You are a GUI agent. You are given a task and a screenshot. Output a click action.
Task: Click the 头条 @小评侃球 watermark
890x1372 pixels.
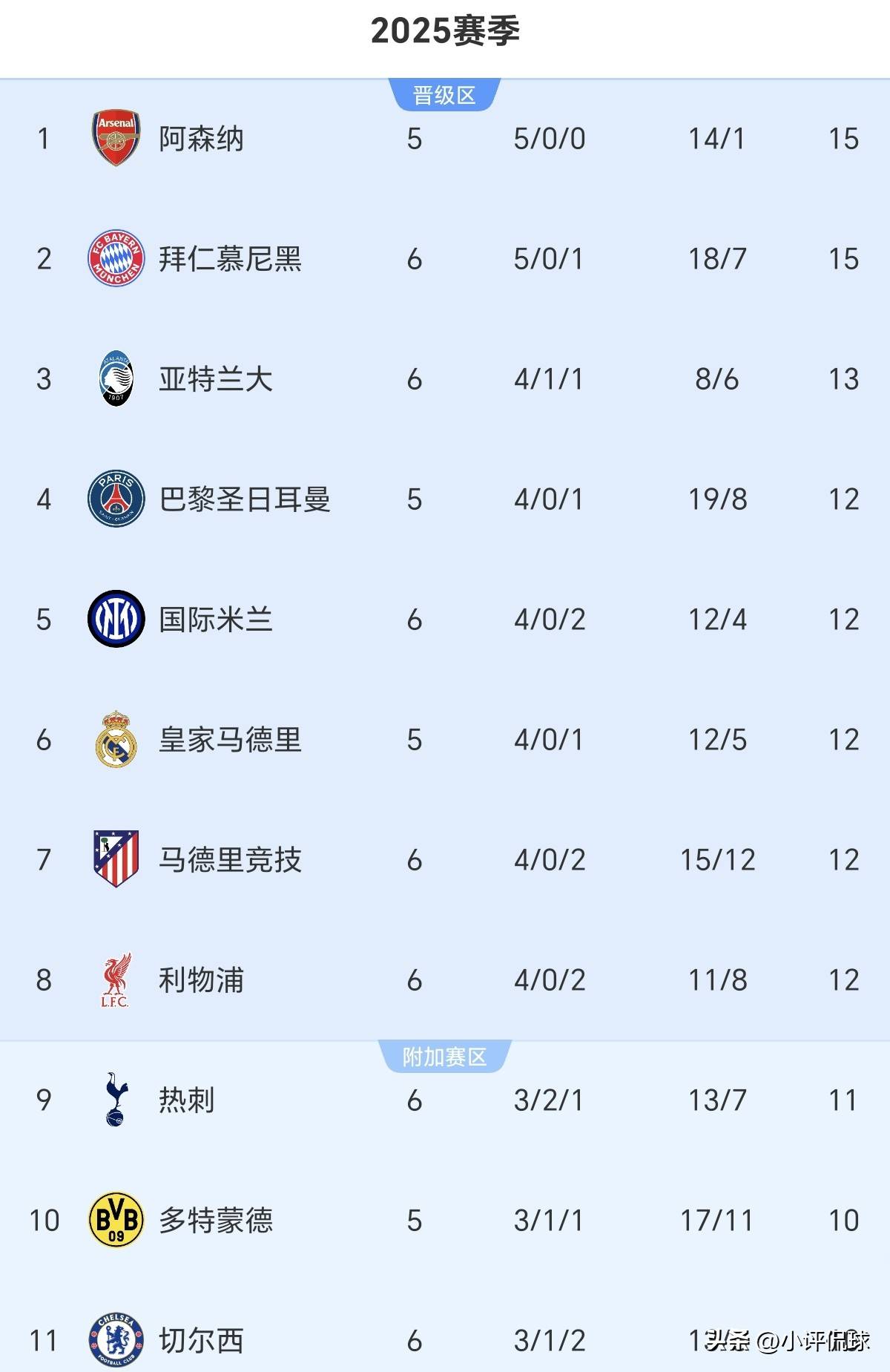tap(788, 1340)
